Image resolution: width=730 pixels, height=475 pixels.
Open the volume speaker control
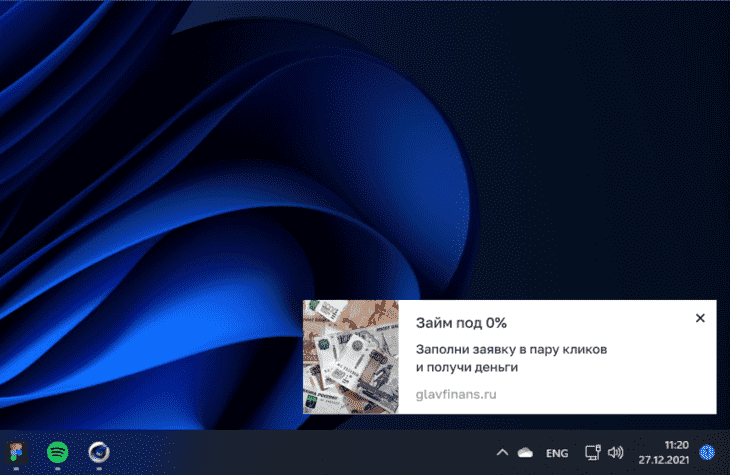coord(615,452)
